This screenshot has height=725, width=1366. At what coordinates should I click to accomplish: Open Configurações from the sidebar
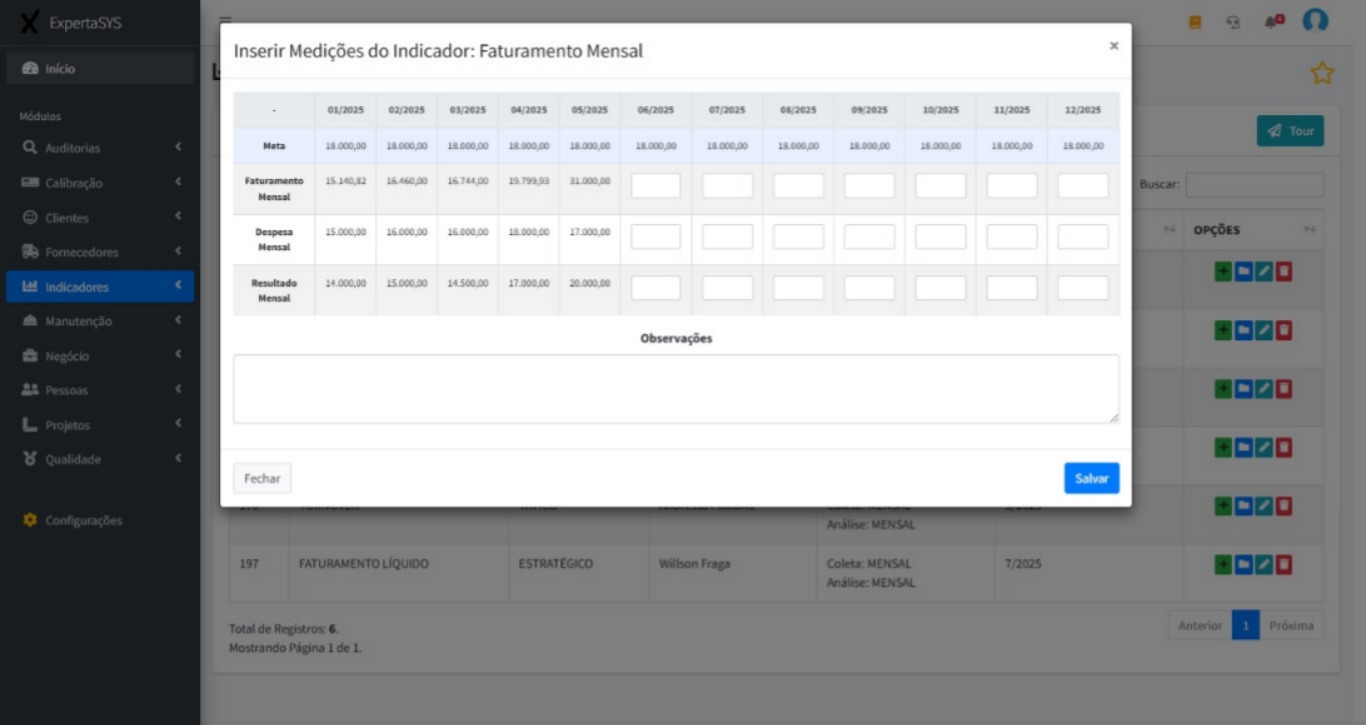(x=81, y=520)
